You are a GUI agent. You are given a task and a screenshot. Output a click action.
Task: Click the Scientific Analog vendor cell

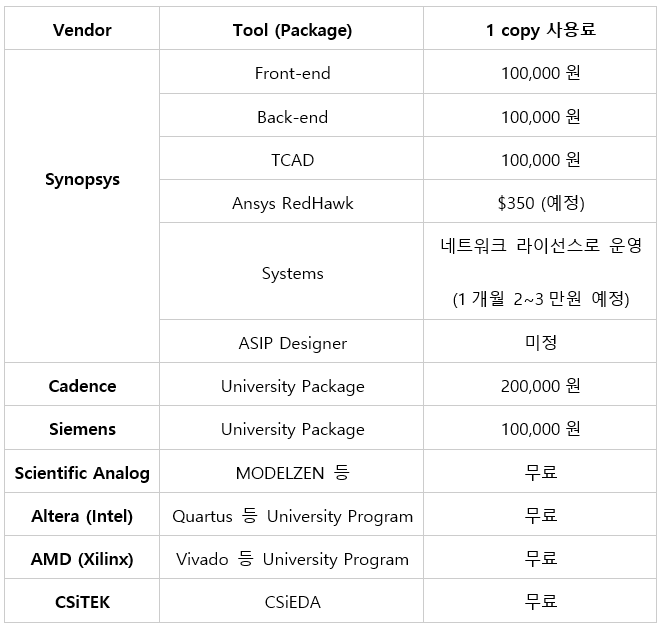click(82, 473)
